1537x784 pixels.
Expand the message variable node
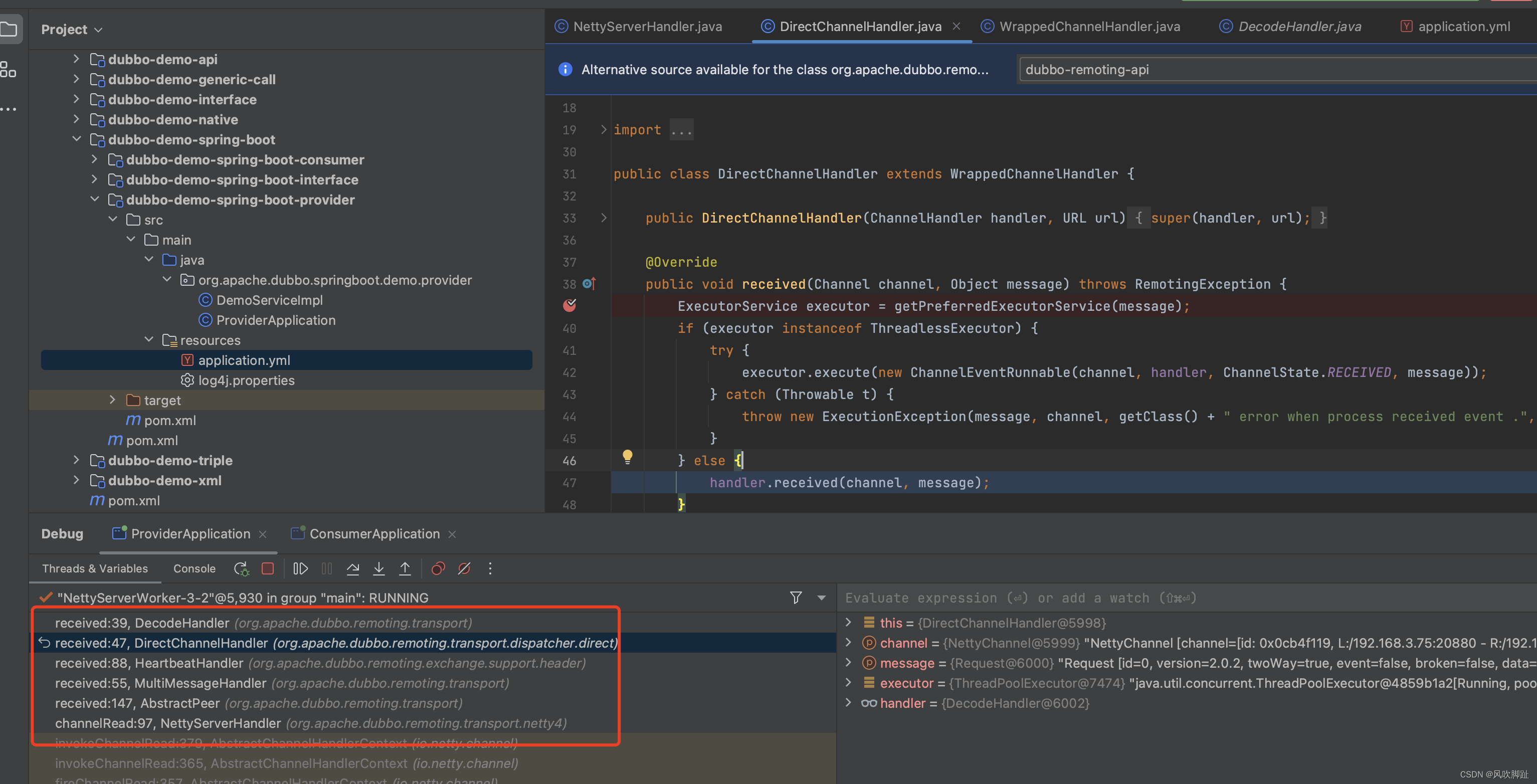tap(848, 663)
